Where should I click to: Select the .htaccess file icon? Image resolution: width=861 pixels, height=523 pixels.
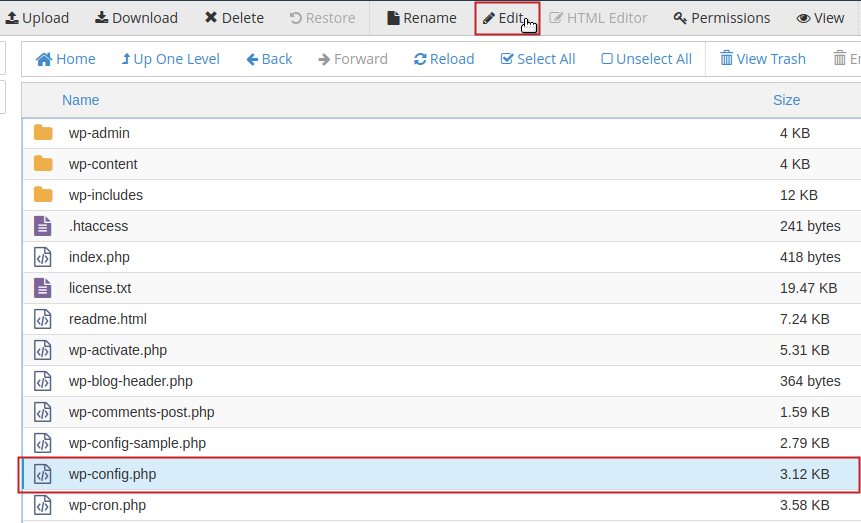(x=42, y=226)
